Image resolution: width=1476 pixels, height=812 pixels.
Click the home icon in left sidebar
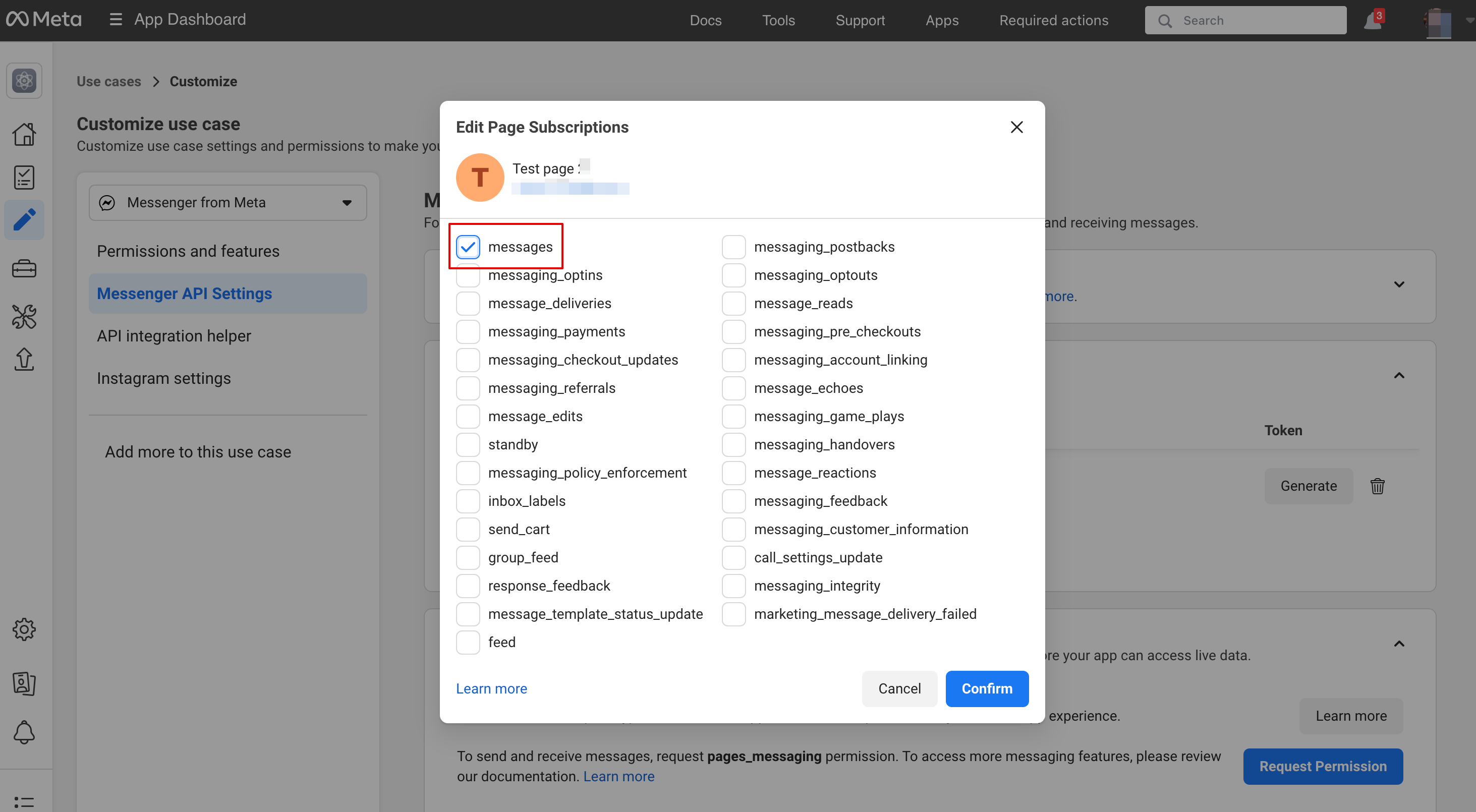[24, 134]
